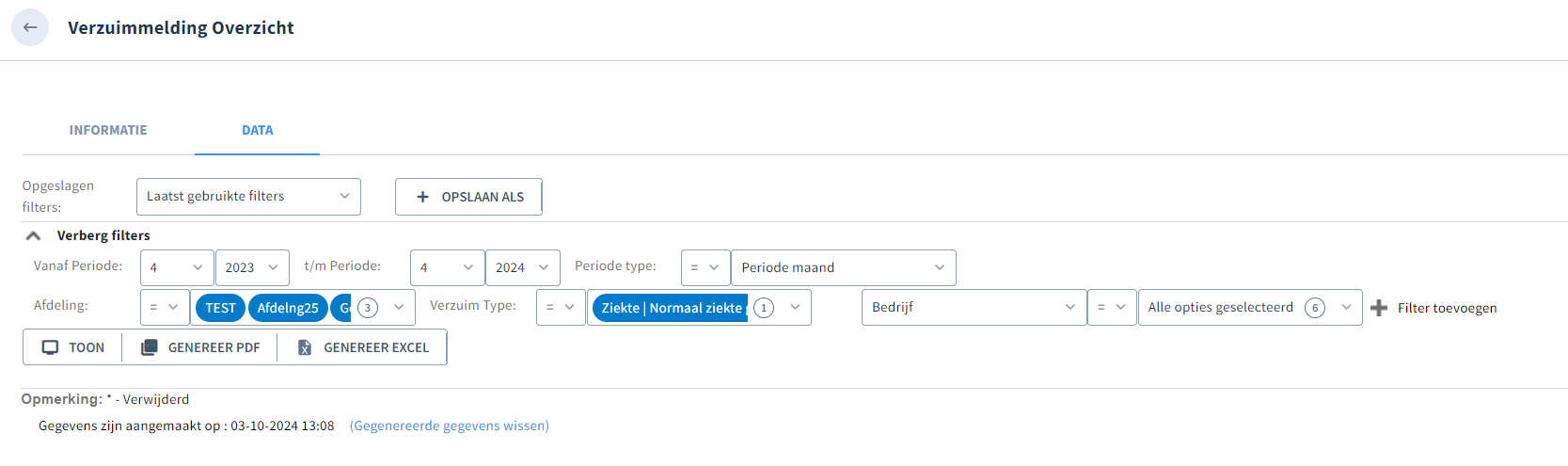Click the Toon button
This screenshot has height=466, width=1568.
pos(72,347)
